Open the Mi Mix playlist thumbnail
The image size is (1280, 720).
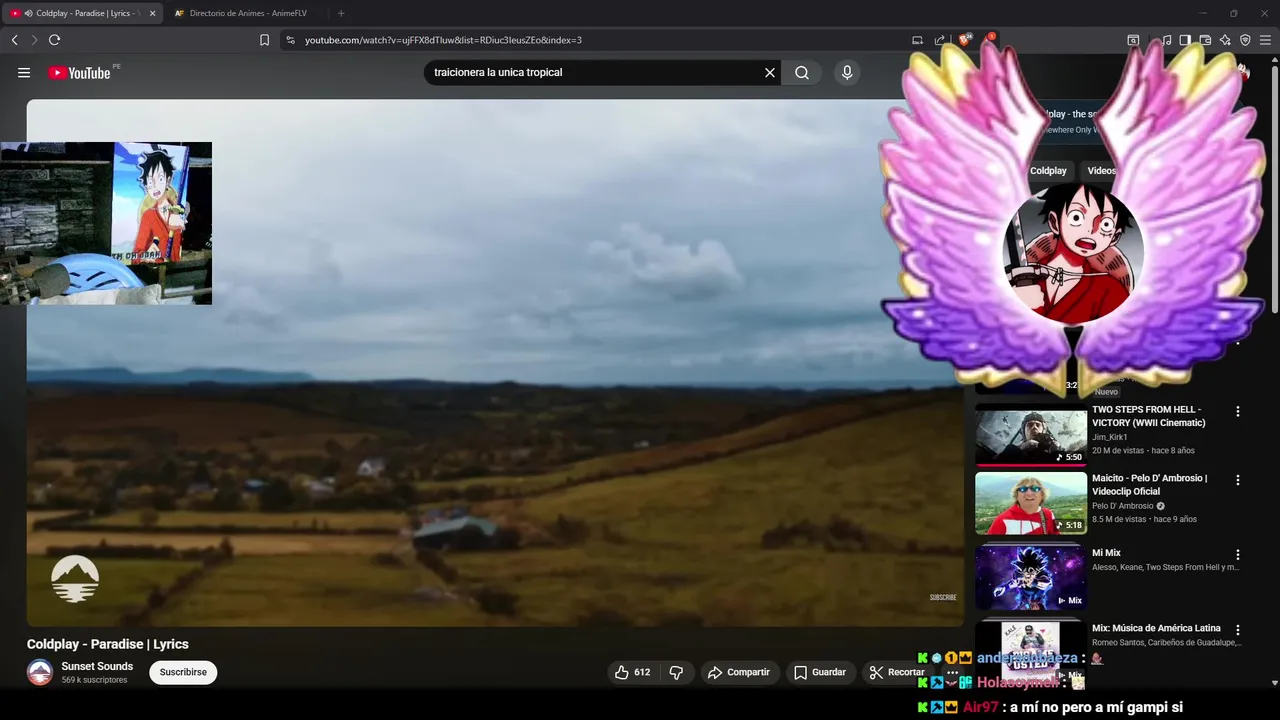pos(1031,577)
